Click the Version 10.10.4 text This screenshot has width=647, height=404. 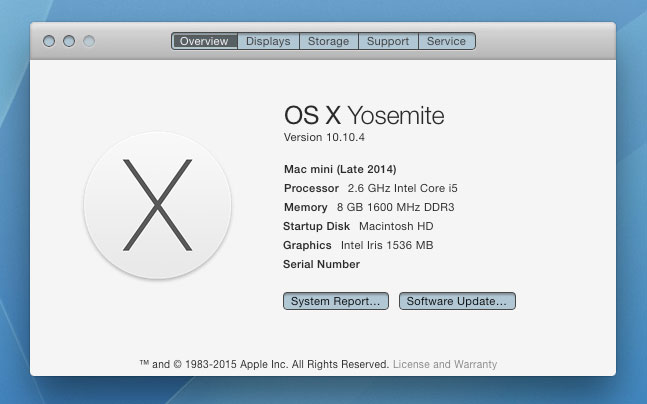pos(324,137)
